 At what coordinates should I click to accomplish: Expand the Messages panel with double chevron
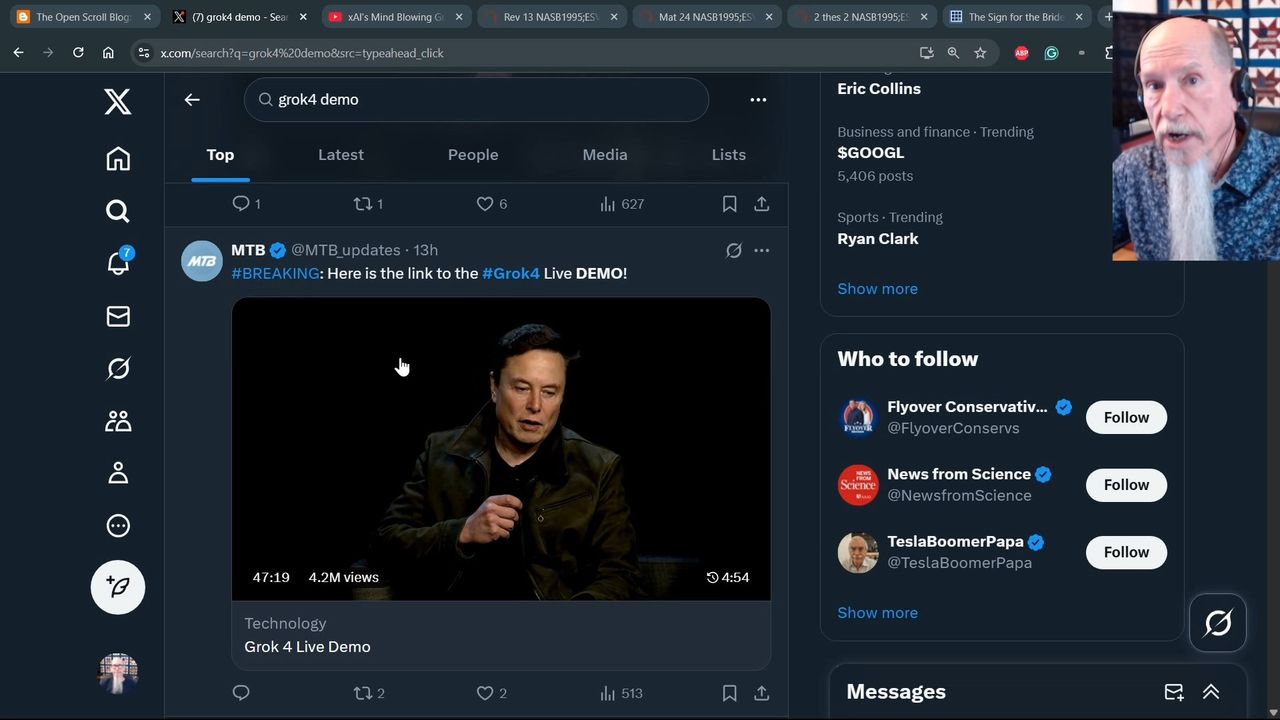coord(1210,692)
